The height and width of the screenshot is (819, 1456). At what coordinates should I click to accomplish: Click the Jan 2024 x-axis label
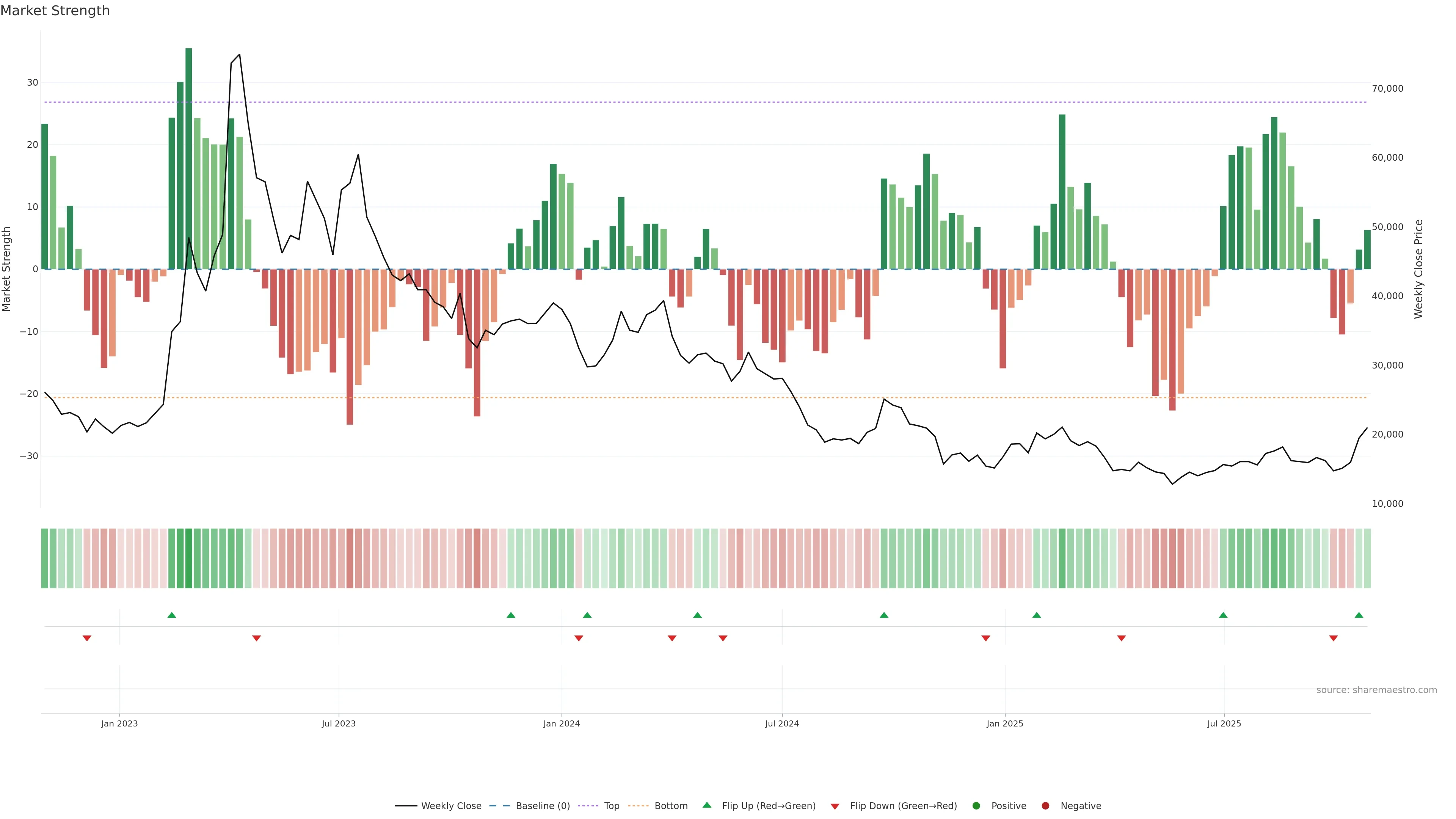(x=561, y=723)
